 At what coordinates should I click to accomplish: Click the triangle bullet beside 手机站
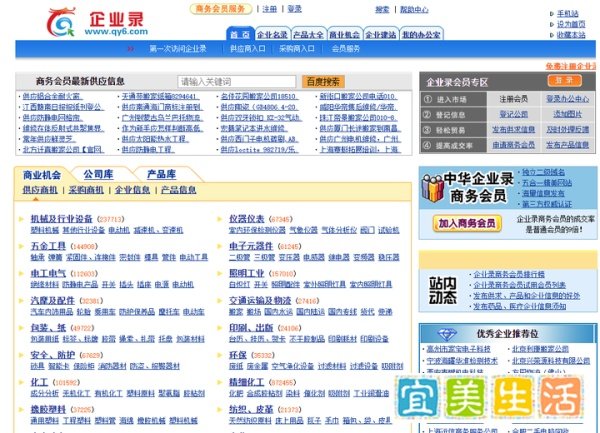click(x=551, y=14)
